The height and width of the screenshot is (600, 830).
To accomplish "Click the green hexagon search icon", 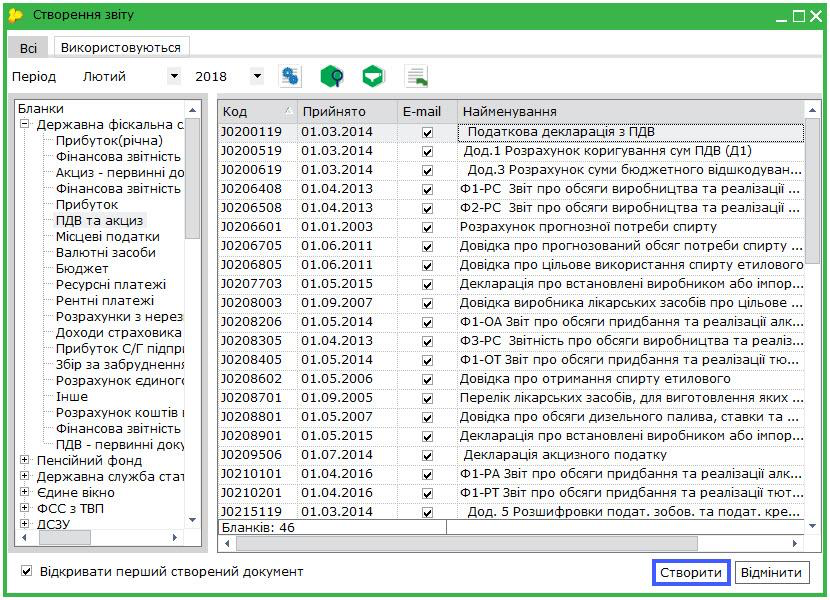I will [x=332, y=76].
